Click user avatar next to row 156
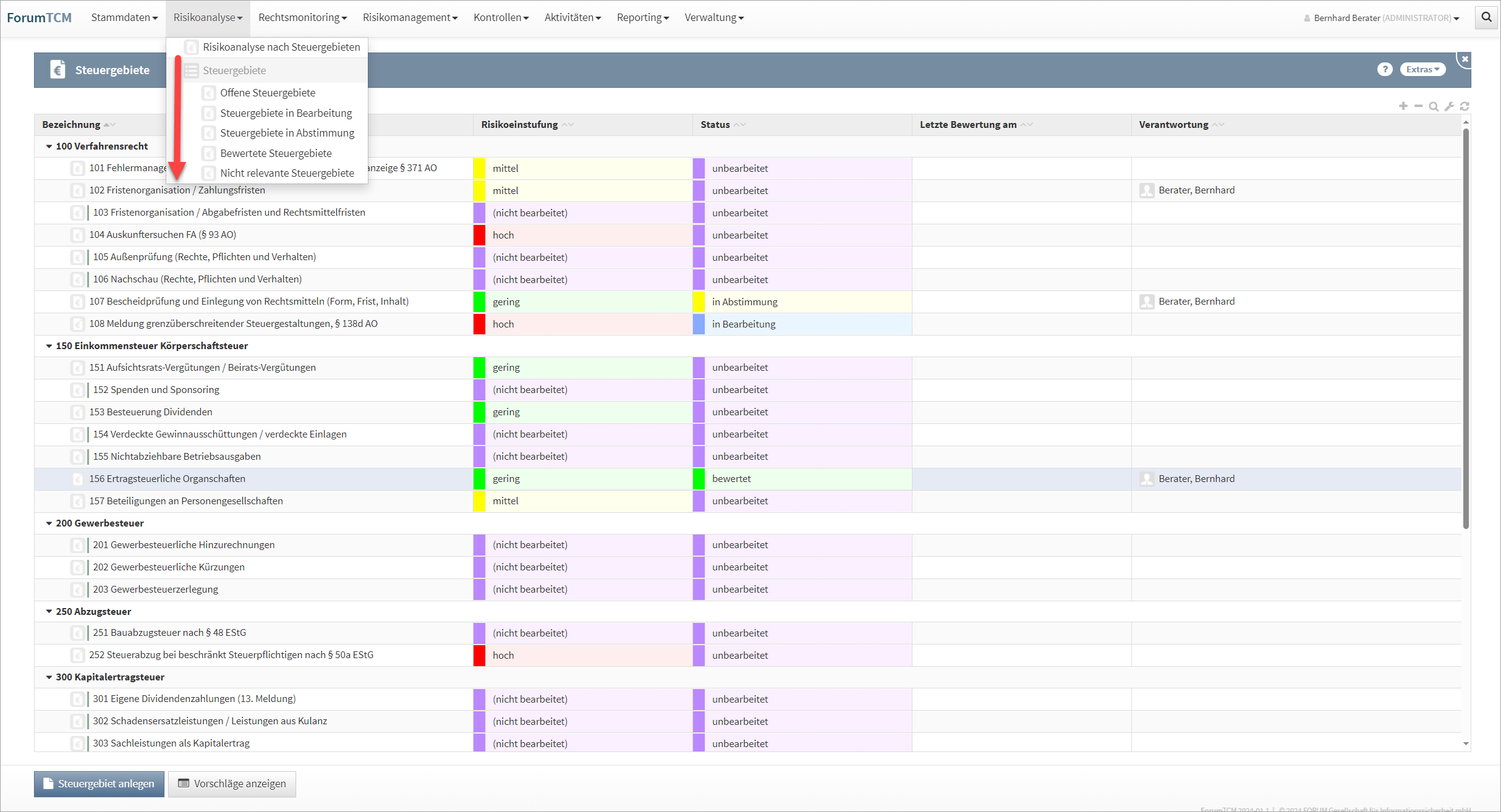1501x812 pixels. point(1147,479)
